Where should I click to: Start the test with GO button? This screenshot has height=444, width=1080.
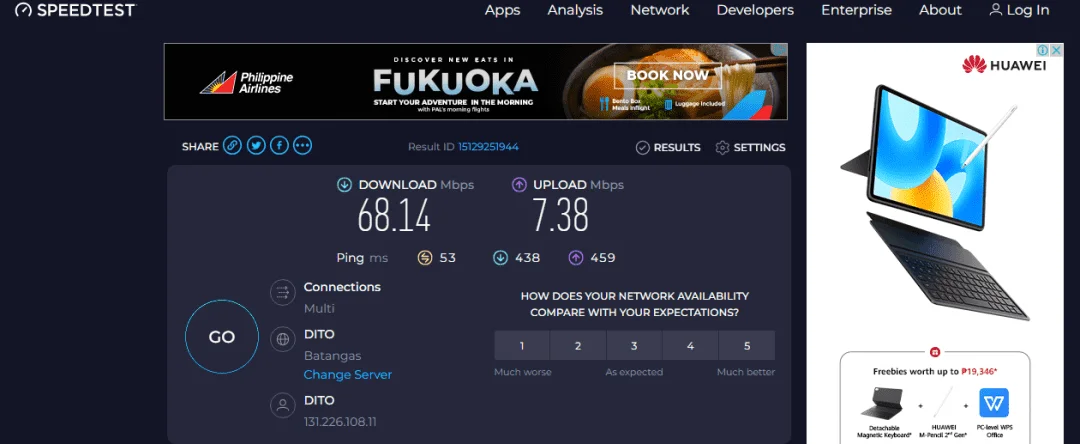[222, 337]
